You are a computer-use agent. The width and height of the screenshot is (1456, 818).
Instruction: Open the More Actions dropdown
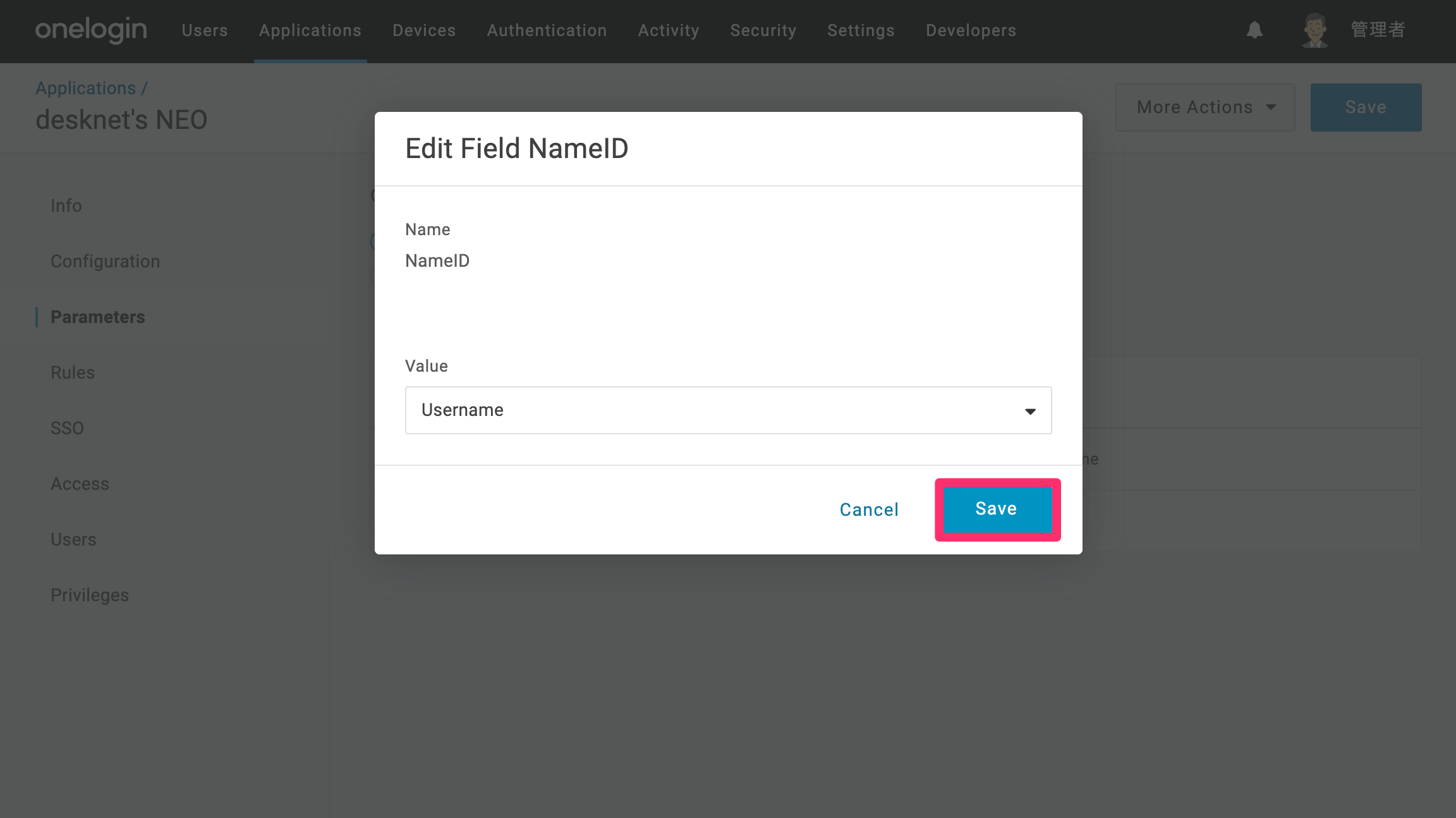1205,107
